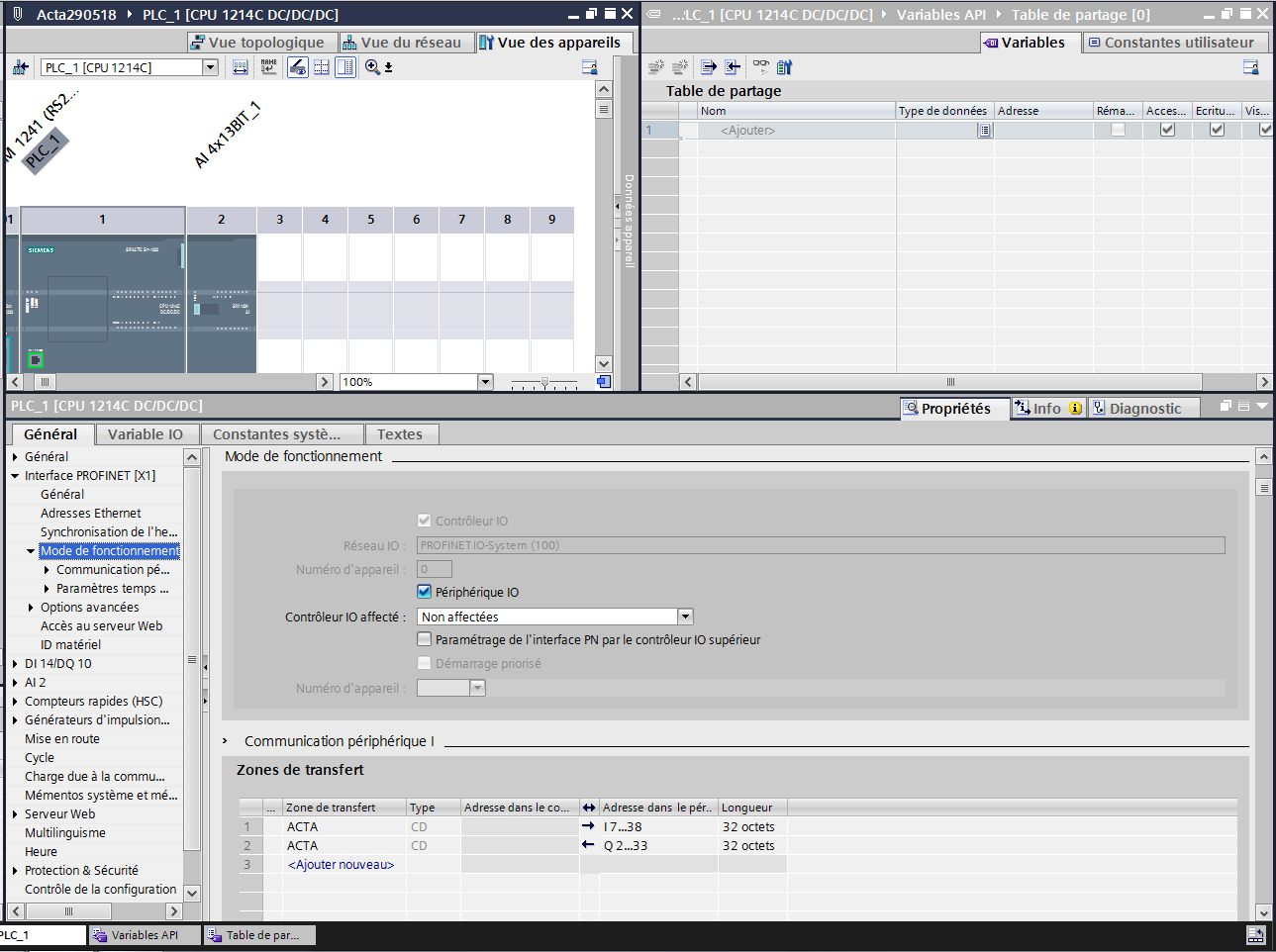Switch to the Vue du réseau tab
Image resolution: width=1276 pixels, height=952 pixels.
403,43
